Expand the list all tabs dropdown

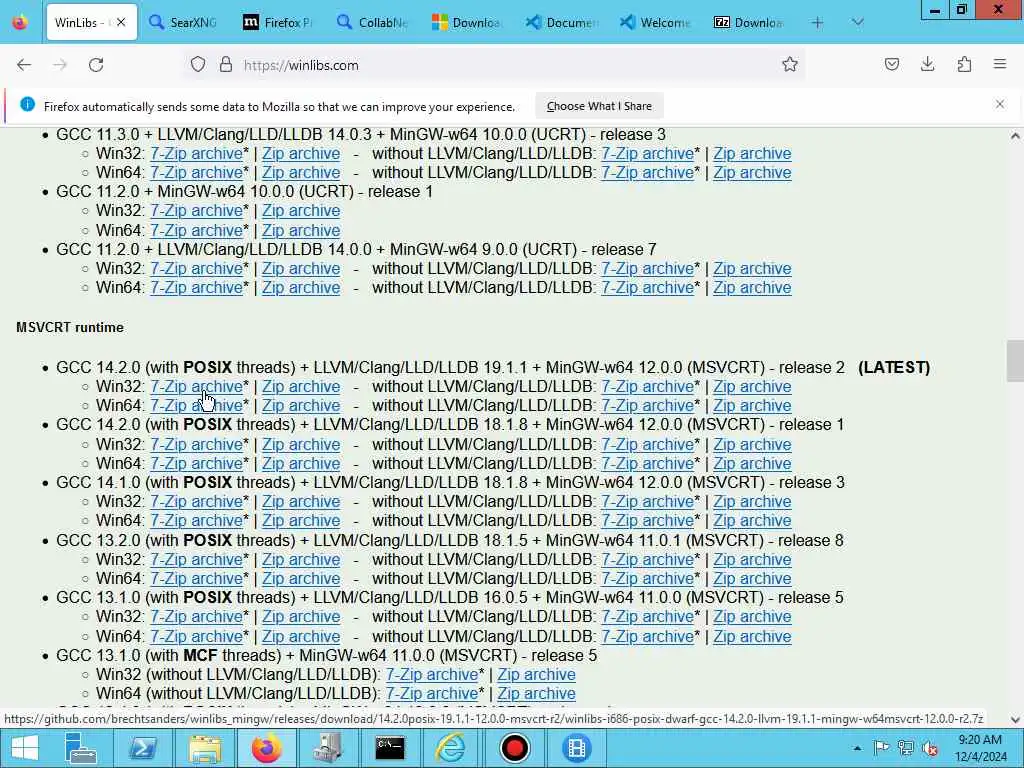(x=857, y=22)
